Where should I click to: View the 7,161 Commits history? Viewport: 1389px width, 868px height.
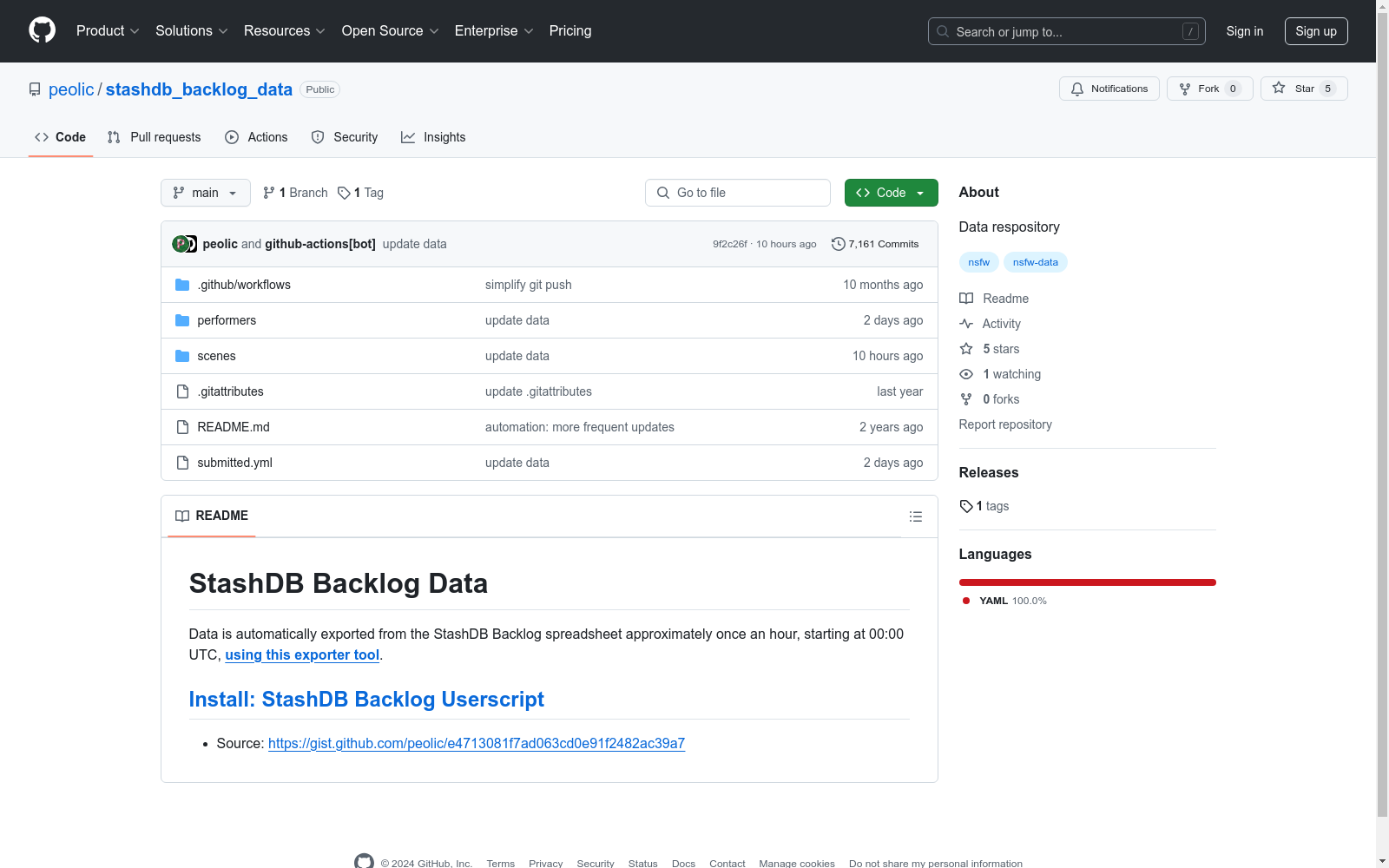(x=875, y=244)
